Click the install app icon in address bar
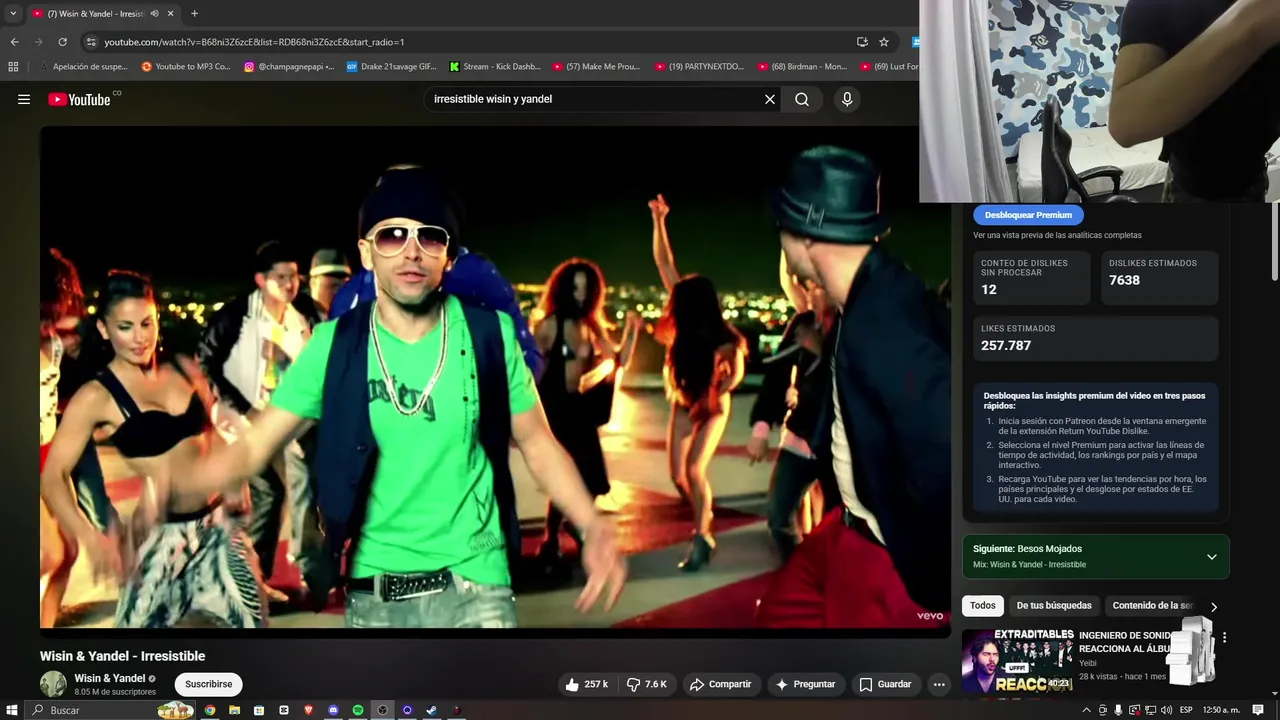The image size is (1280, 720). [x=862, y=42]
